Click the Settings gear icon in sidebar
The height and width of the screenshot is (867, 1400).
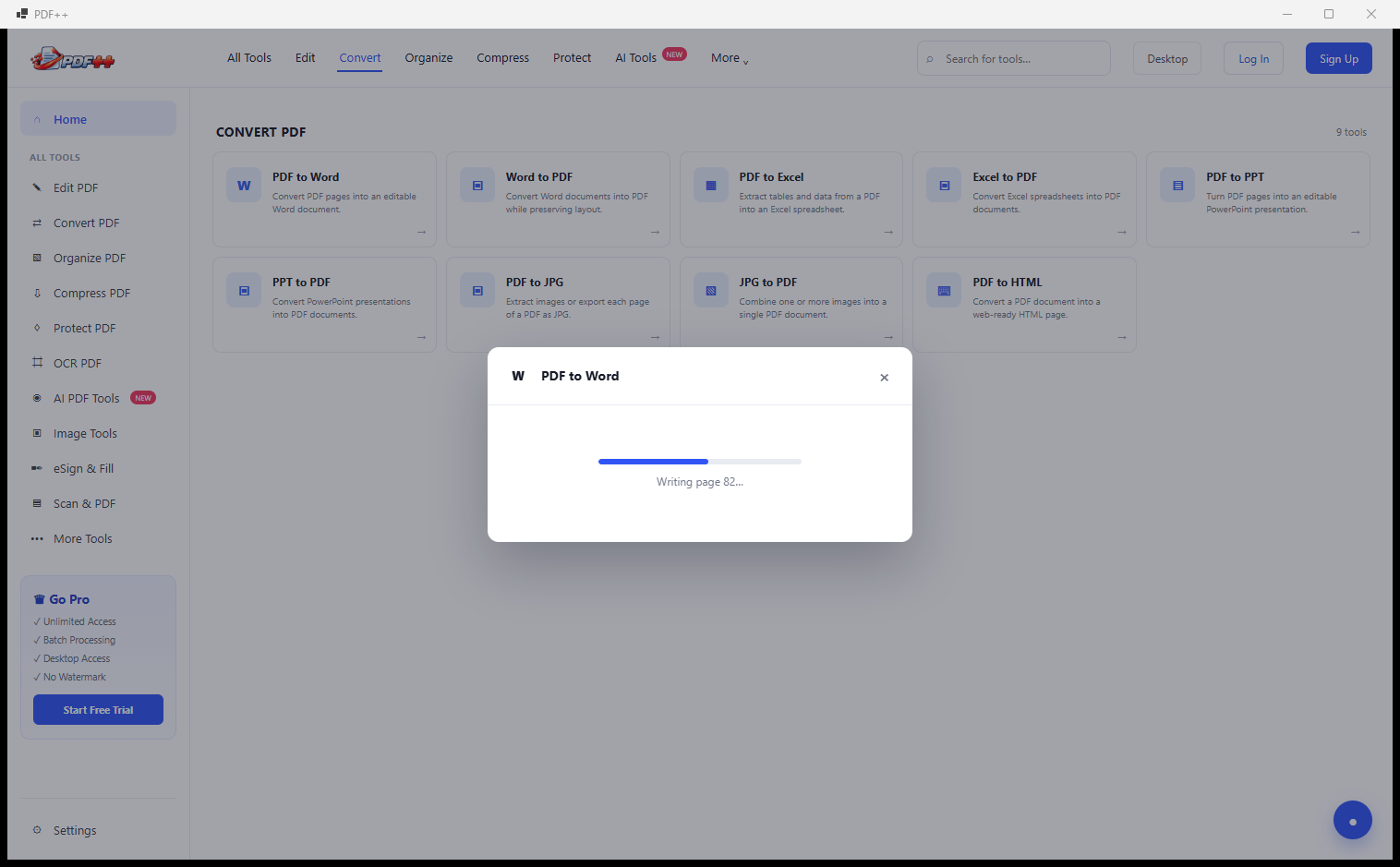click(37, 830)
